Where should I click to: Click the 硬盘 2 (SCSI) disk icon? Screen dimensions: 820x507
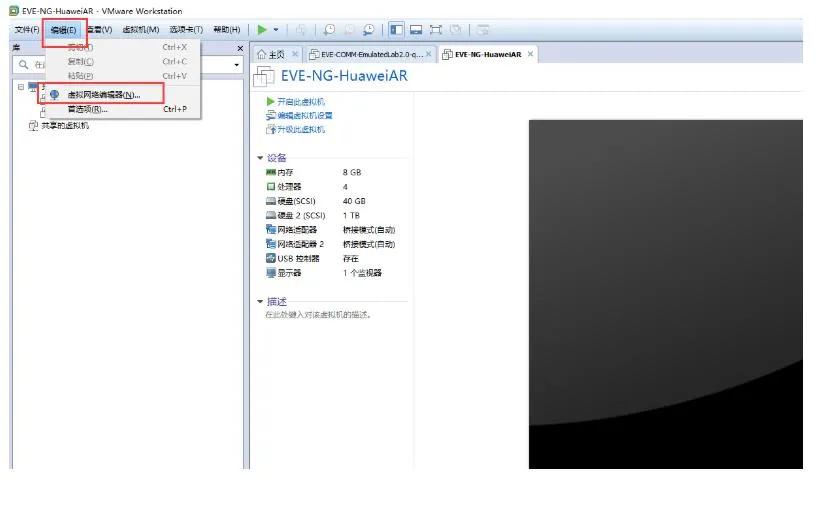point(270,215)
